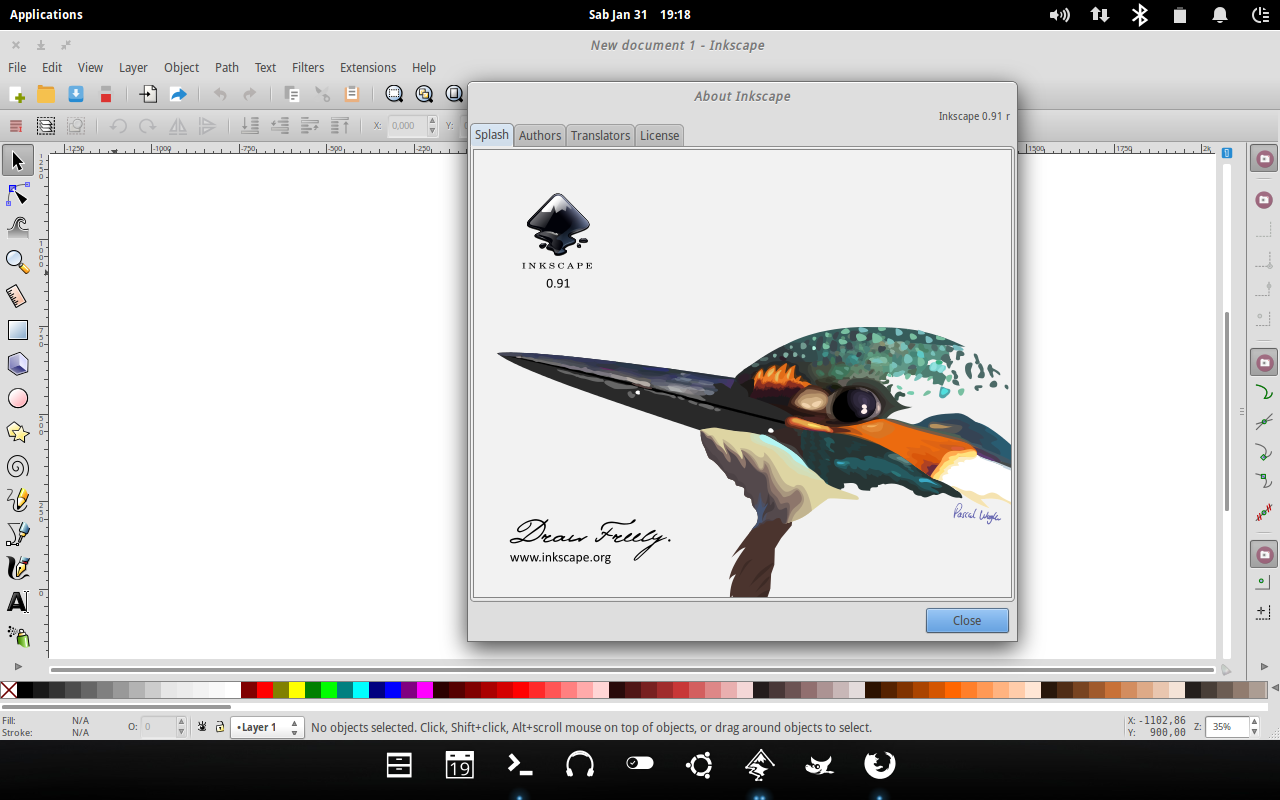This screenshot has height=800, width=1280.
Task: Click the Export blue arrow icon
Action: 178,94
